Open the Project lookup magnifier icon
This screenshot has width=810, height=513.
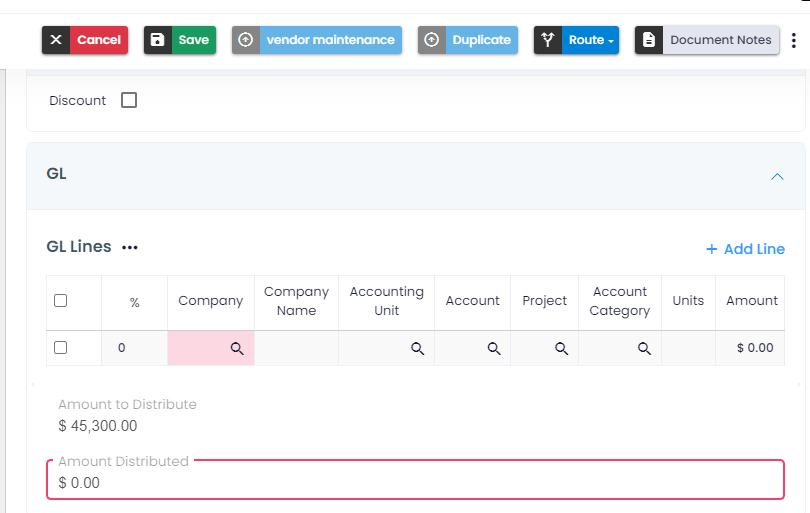(x=562, y=348)
